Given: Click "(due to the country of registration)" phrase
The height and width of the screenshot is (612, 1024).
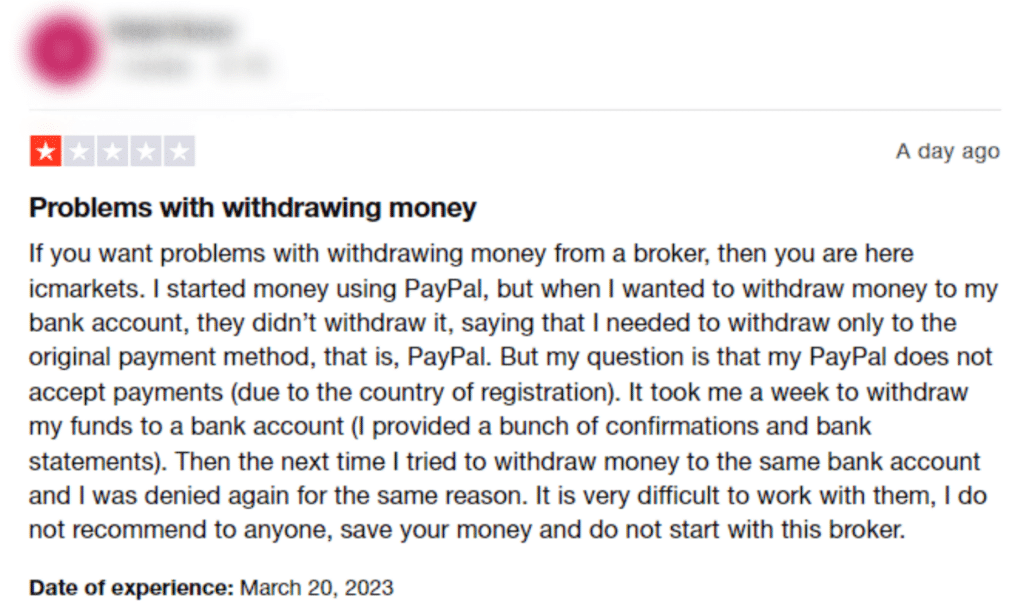Looking at the screenshot, I should [x=424, y=392].
